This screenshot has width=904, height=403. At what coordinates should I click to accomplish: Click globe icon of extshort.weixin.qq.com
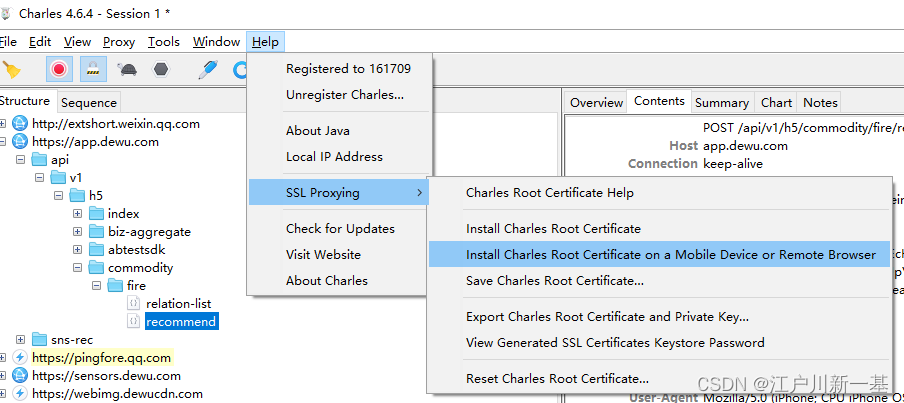point(20,123)
